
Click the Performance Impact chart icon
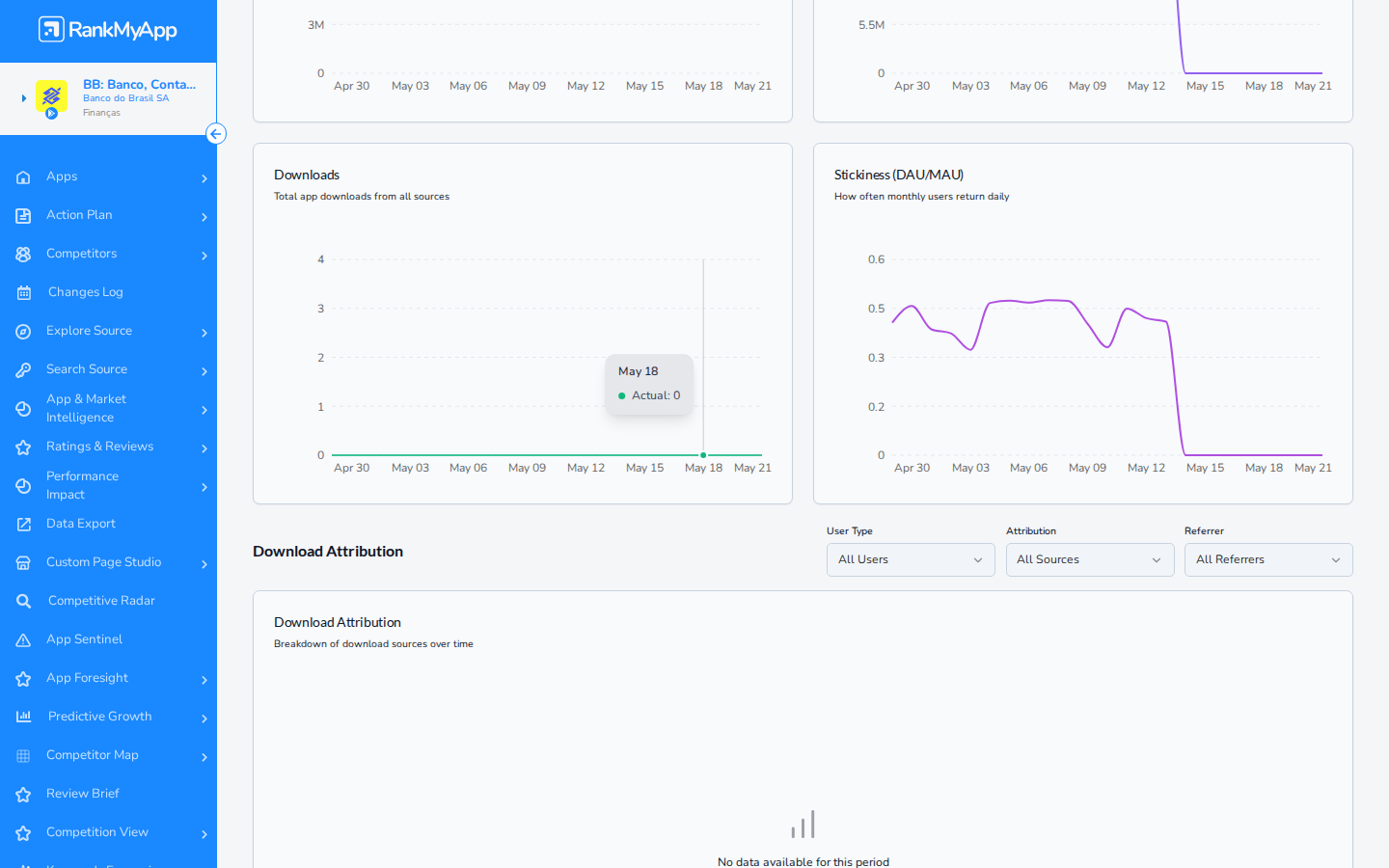[x=23, y=486]
